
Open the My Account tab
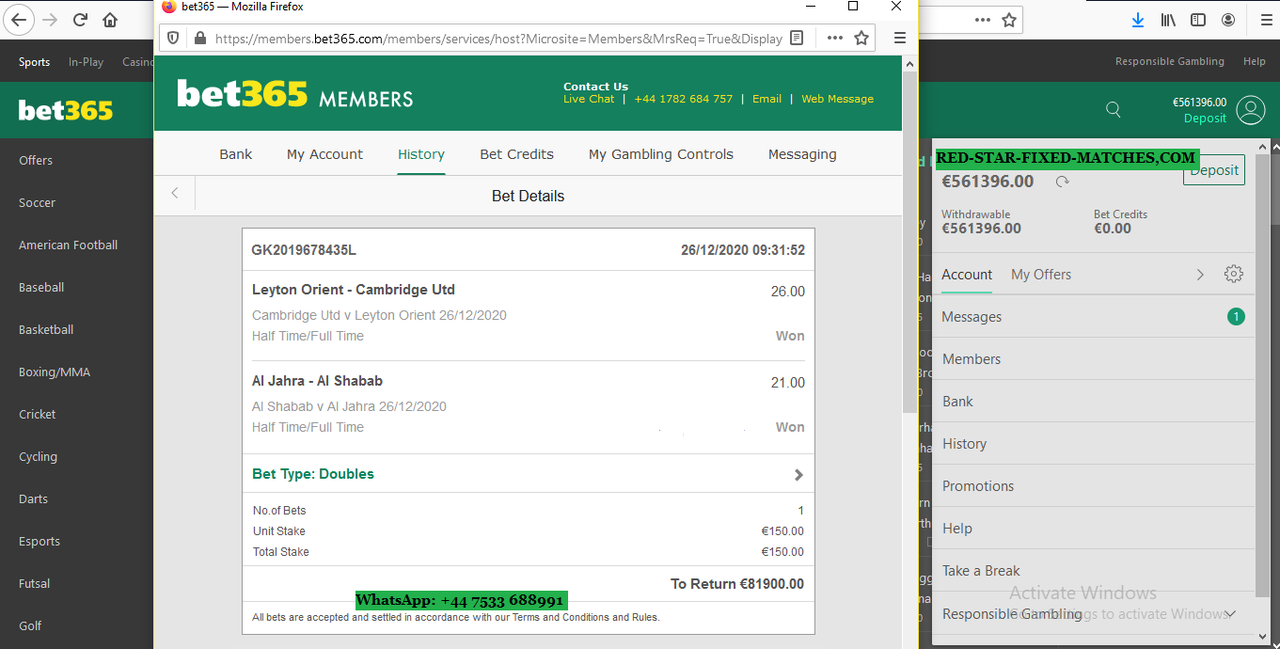click(x=325, y=154)
